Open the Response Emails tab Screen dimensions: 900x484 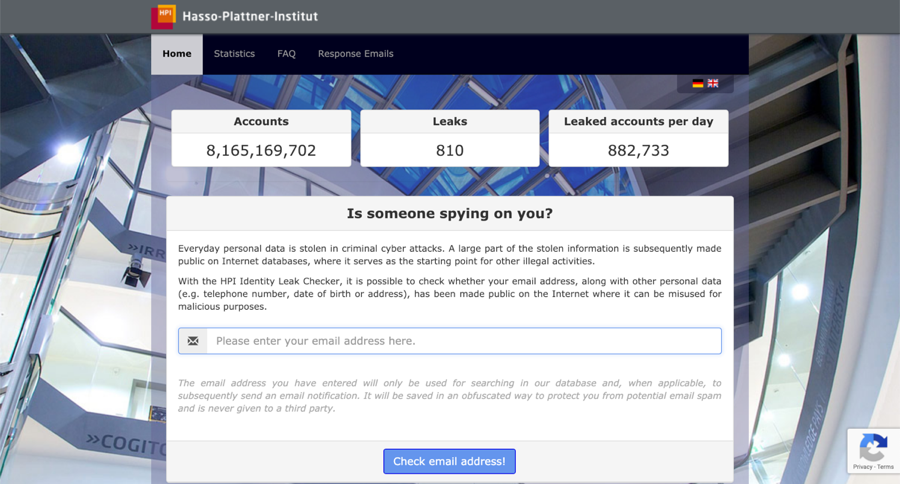(356, 54)
